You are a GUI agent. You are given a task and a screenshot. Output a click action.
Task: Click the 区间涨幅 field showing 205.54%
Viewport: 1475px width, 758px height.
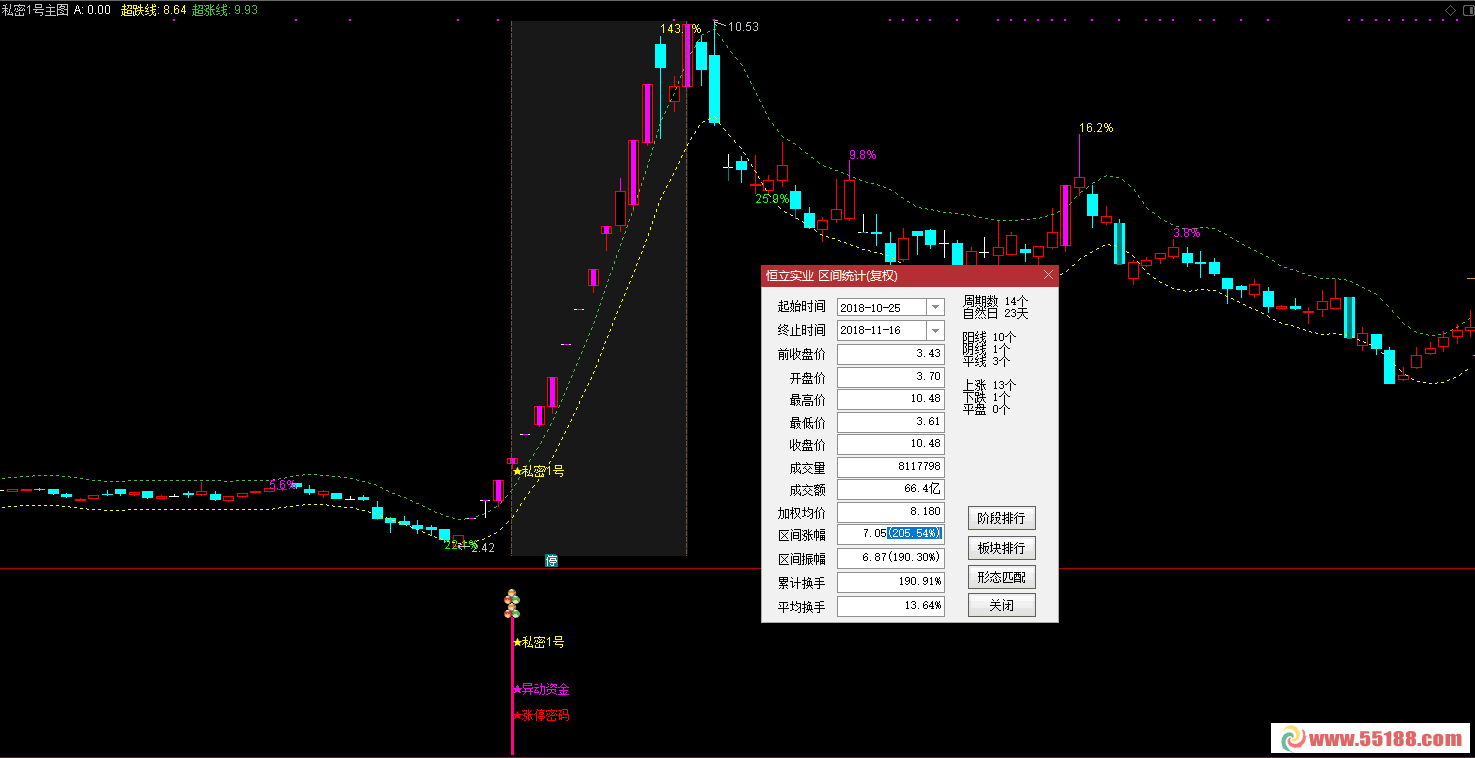890,534
